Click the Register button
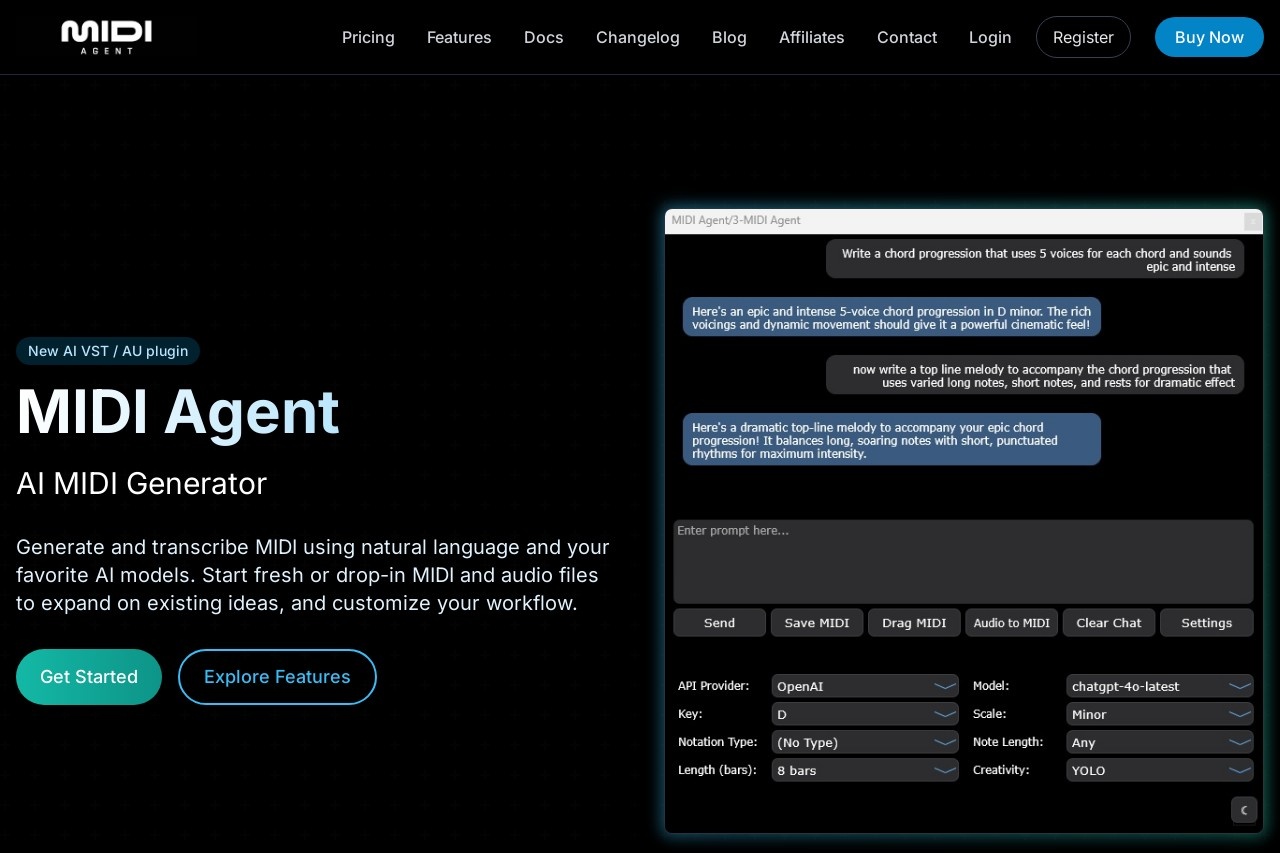Screen dimensions: 1280x853 1083,37
